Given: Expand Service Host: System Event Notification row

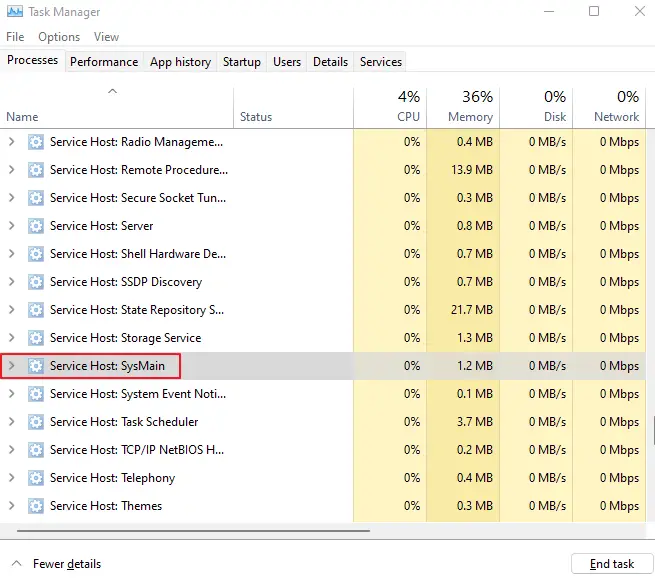Looking at the screenshot, I should pyautogui.click(x=12, y=394).
